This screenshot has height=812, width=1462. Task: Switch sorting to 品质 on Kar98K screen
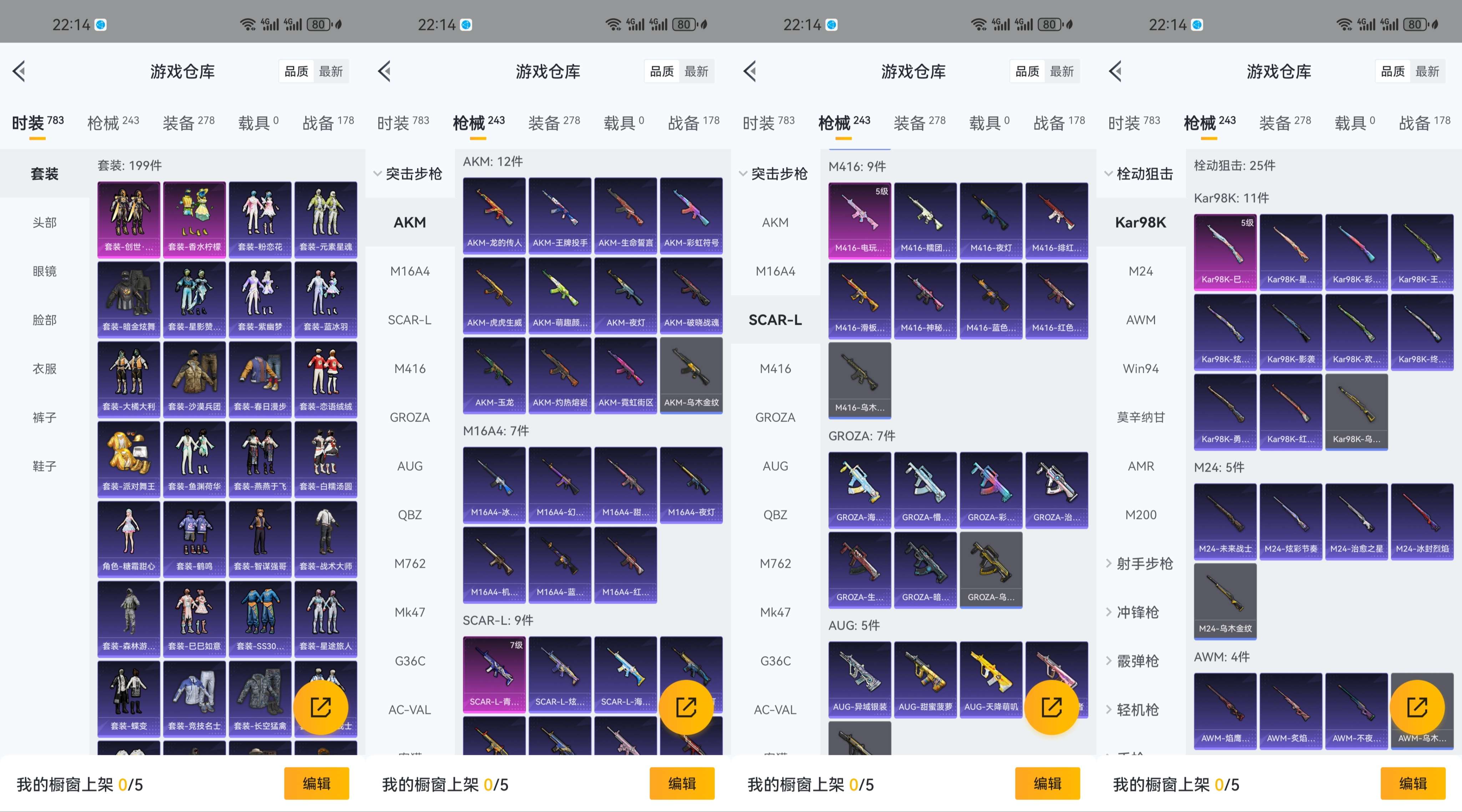pos(1393,71)
